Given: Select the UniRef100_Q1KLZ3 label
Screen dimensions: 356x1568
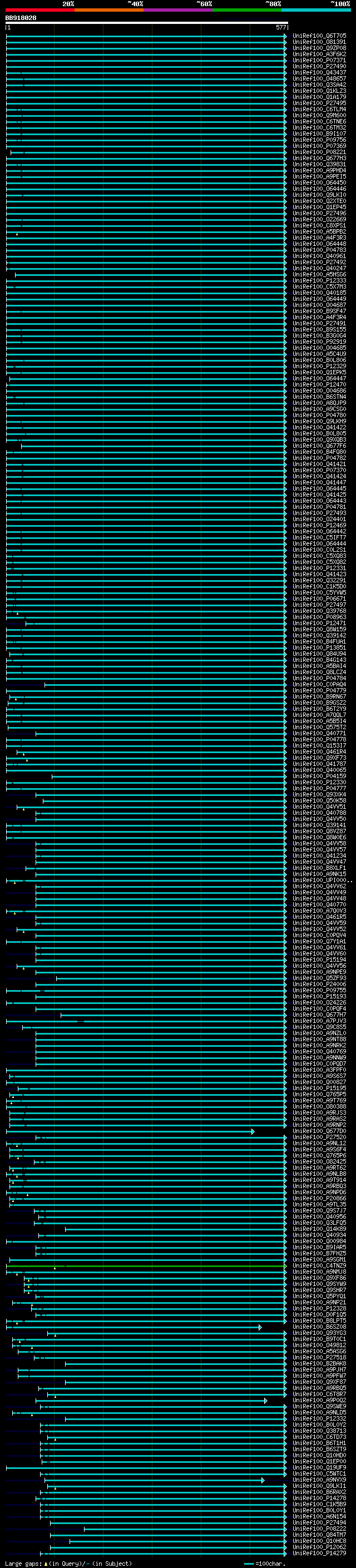Looking at the screenshot, I should tap(319, 91).
